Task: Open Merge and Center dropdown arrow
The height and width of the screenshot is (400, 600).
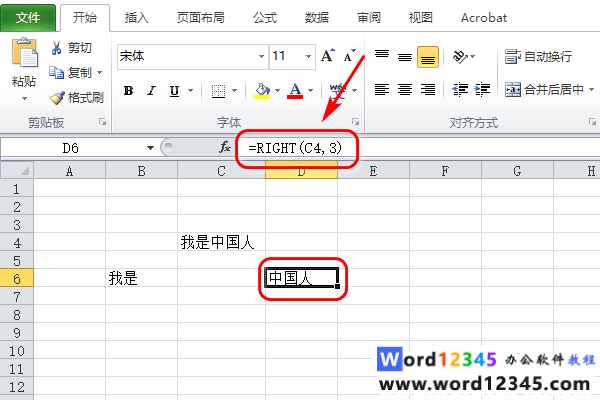Action: tap(592, 90)
